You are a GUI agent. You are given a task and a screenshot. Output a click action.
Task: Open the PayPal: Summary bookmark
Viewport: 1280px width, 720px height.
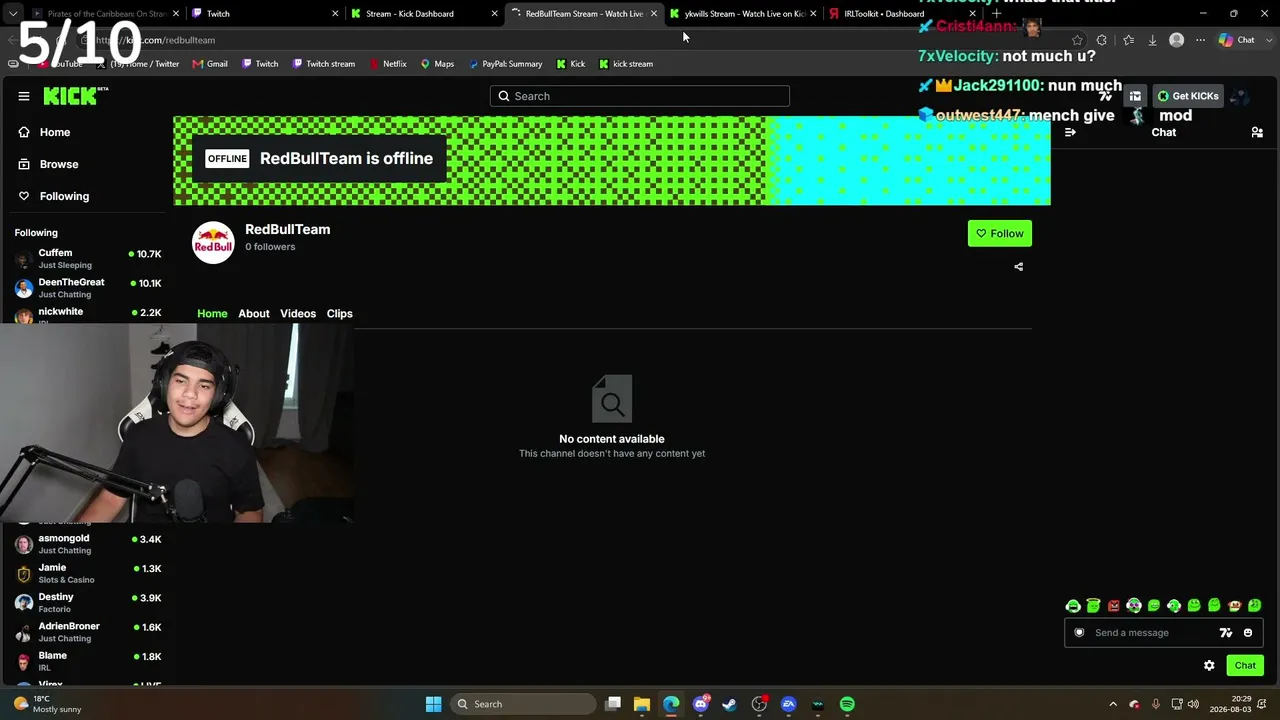point(505,64)
